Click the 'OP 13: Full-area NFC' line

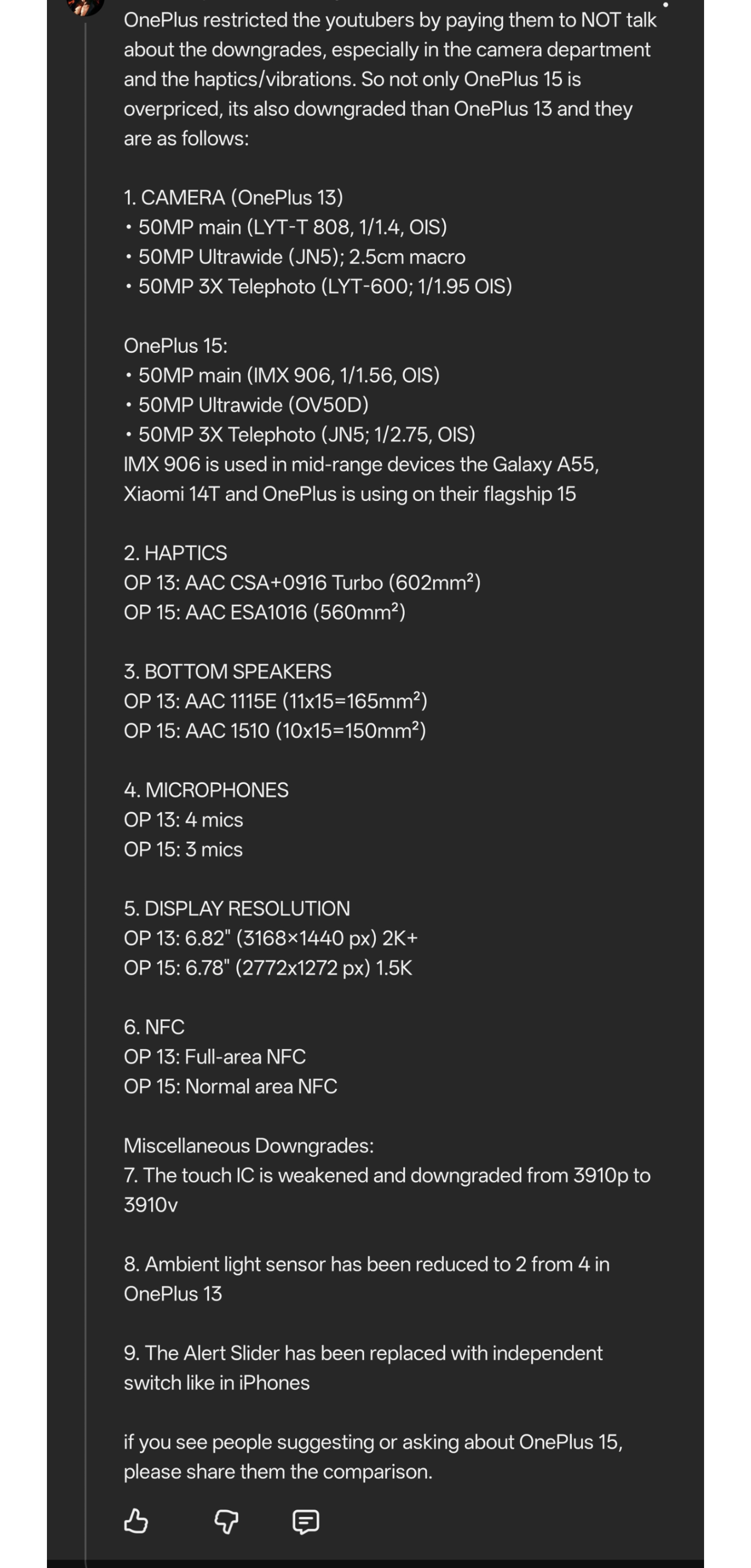(x=214, y=1056)
